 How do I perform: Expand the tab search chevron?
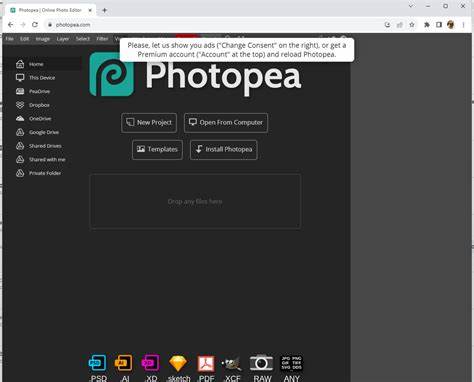click(411, 6)
